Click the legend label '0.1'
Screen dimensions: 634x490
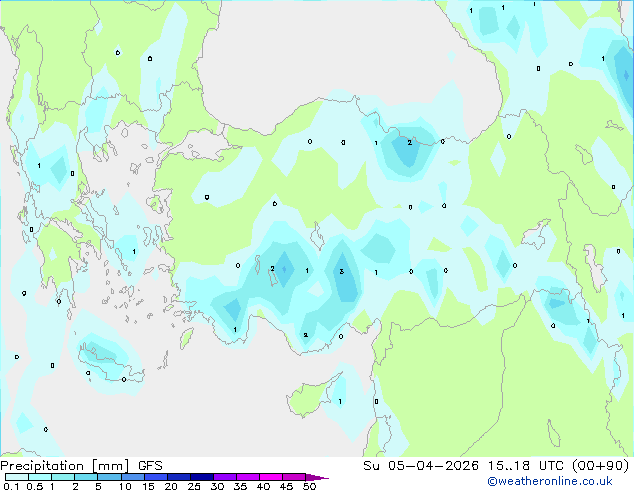(x=11, y=486)
